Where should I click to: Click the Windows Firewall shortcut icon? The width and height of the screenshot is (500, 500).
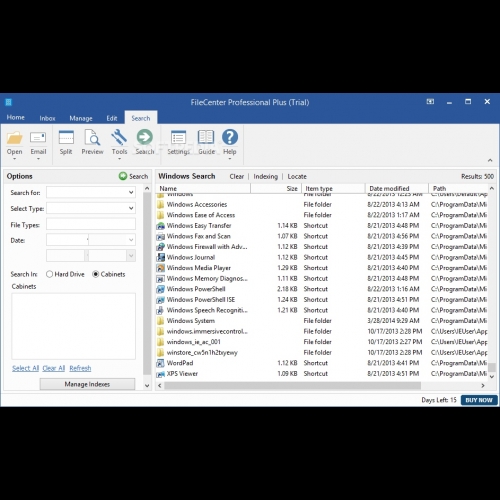point(161,247)
